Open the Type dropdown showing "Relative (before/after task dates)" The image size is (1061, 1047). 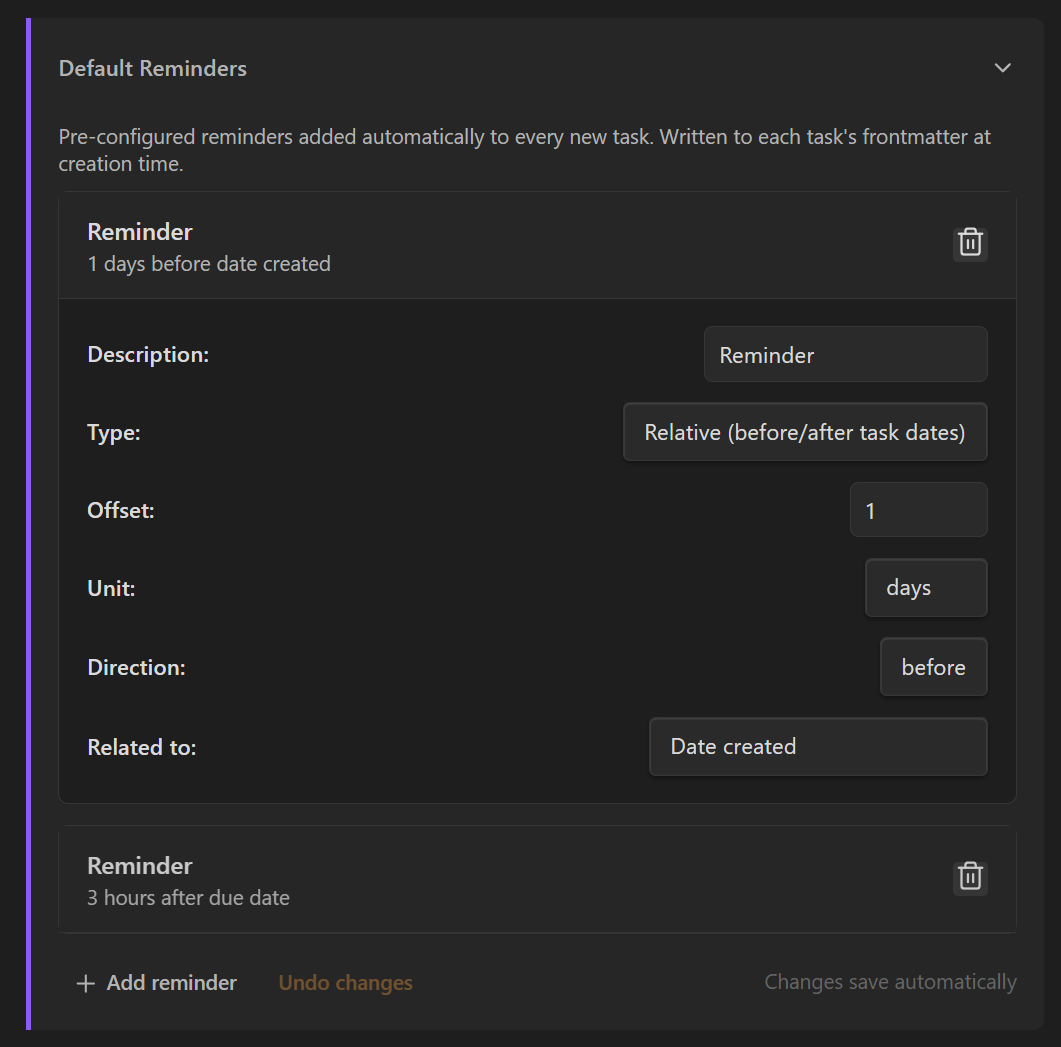pyautogui.click(x=805, y=432)
